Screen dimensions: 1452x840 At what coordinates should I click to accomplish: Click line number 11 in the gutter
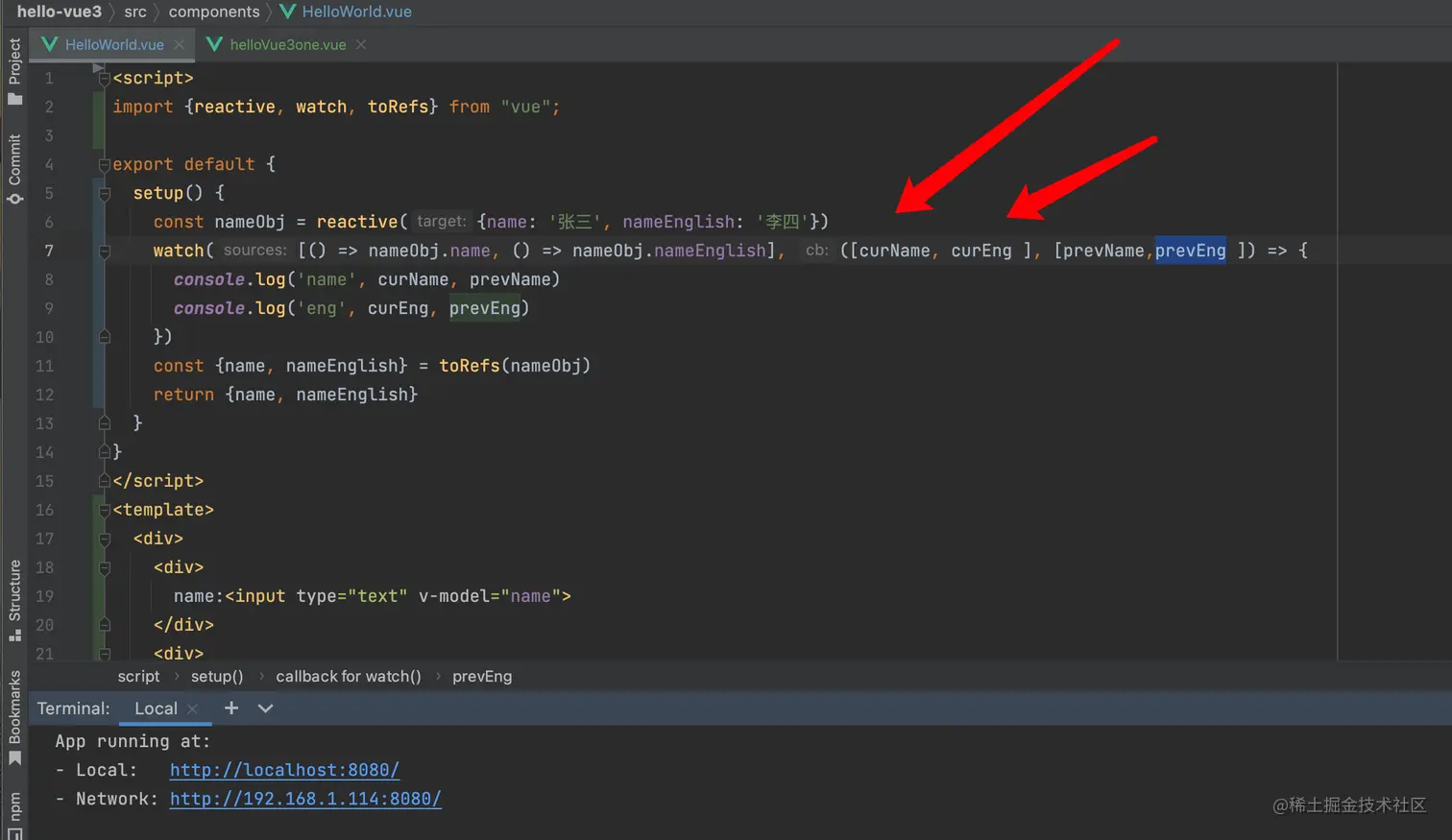(44, 366)
